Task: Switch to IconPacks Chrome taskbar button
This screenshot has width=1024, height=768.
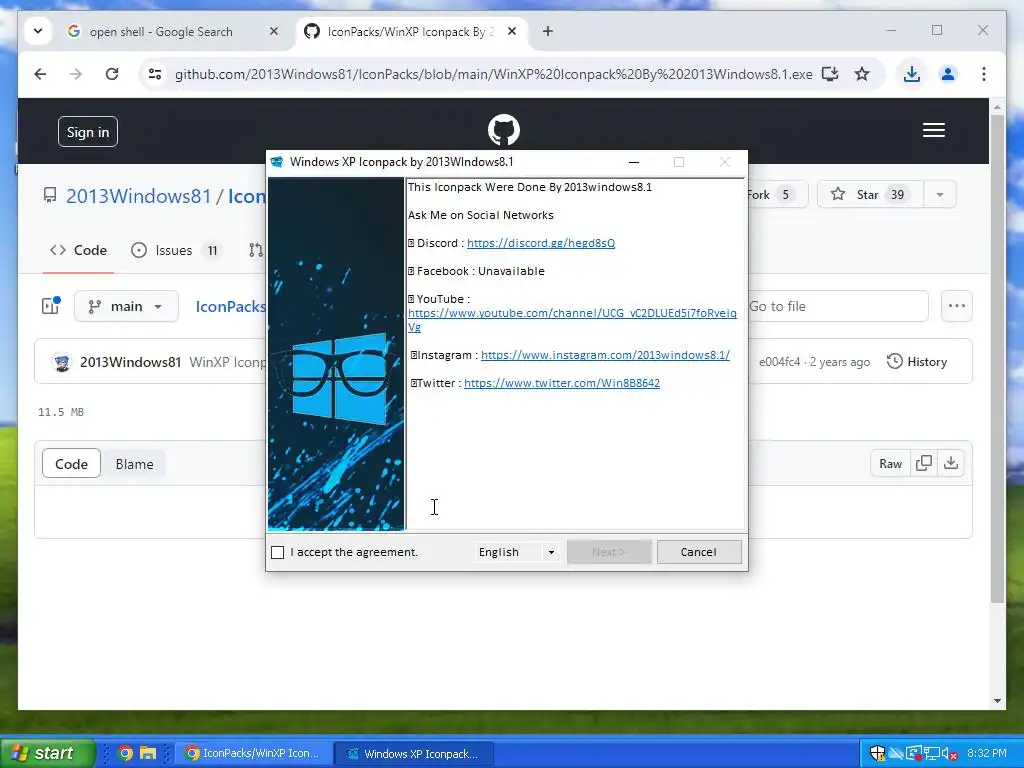Action: click(254, 754)
